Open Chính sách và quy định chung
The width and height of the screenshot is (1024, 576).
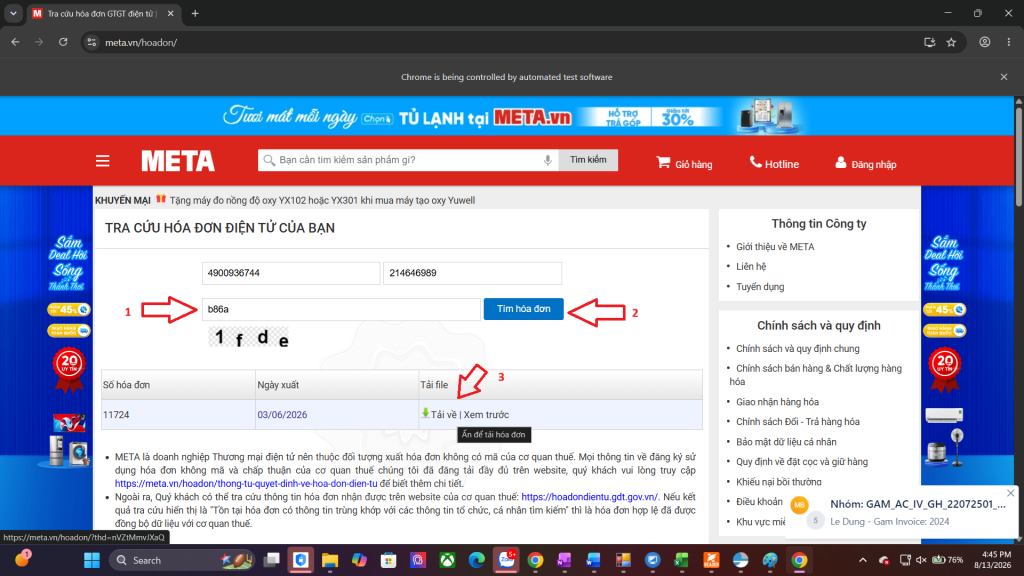(x=798, y=349)
